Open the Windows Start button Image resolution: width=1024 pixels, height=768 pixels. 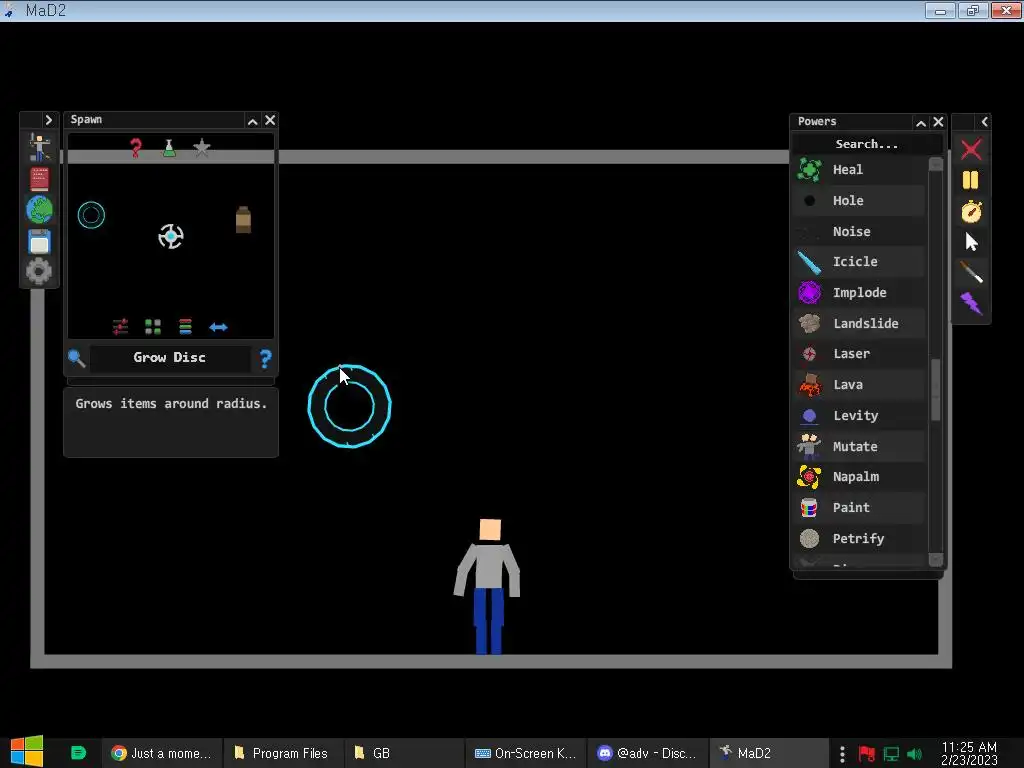pos(27,752)
